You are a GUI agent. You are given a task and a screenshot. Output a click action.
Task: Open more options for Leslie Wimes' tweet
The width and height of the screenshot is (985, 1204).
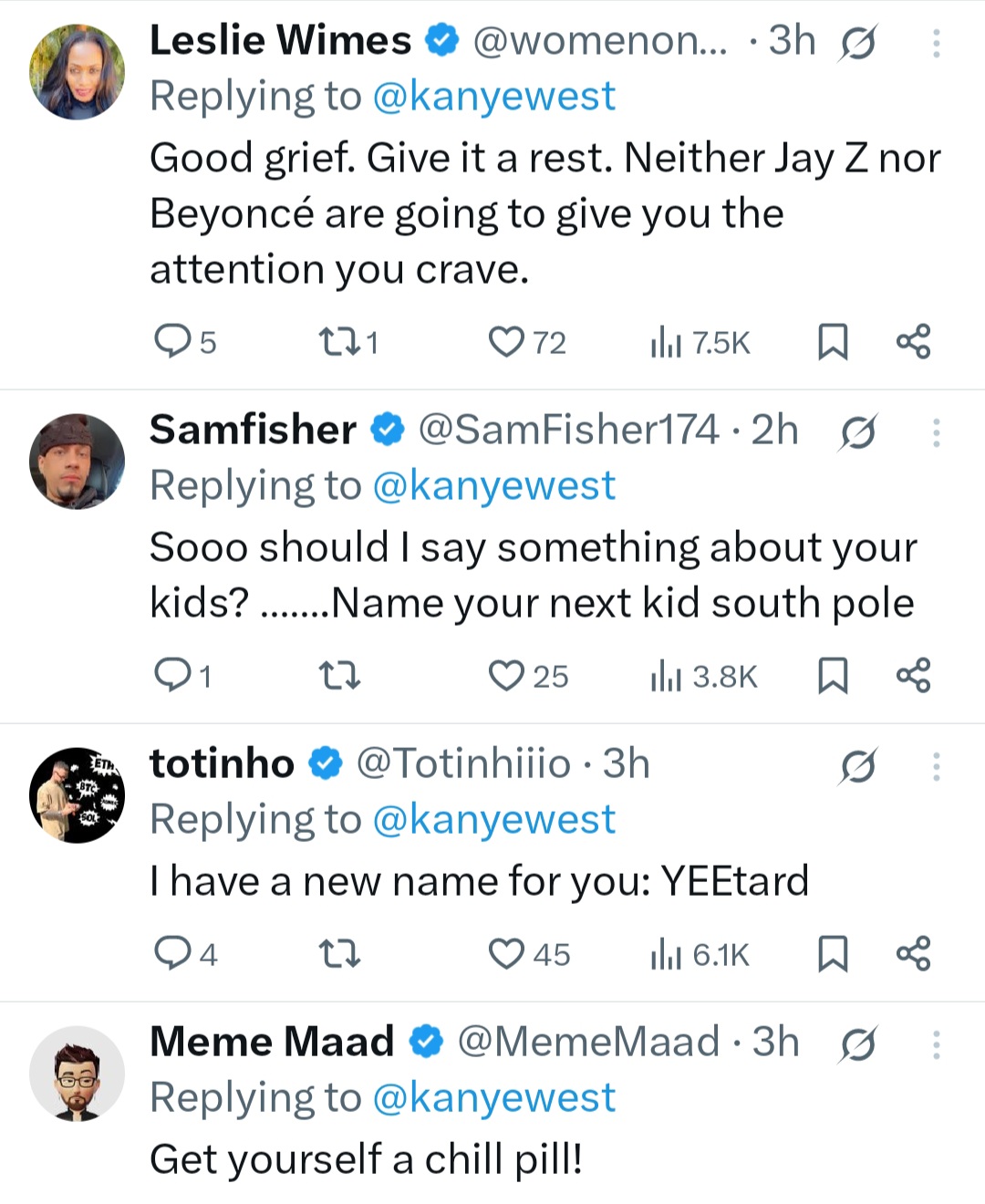coord(936,43)
